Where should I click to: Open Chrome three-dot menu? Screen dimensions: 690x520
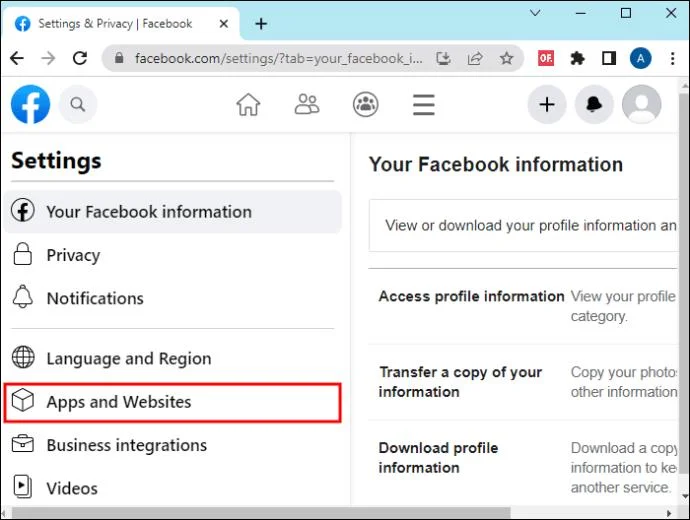pyautogui.click(x=672, y=58)
